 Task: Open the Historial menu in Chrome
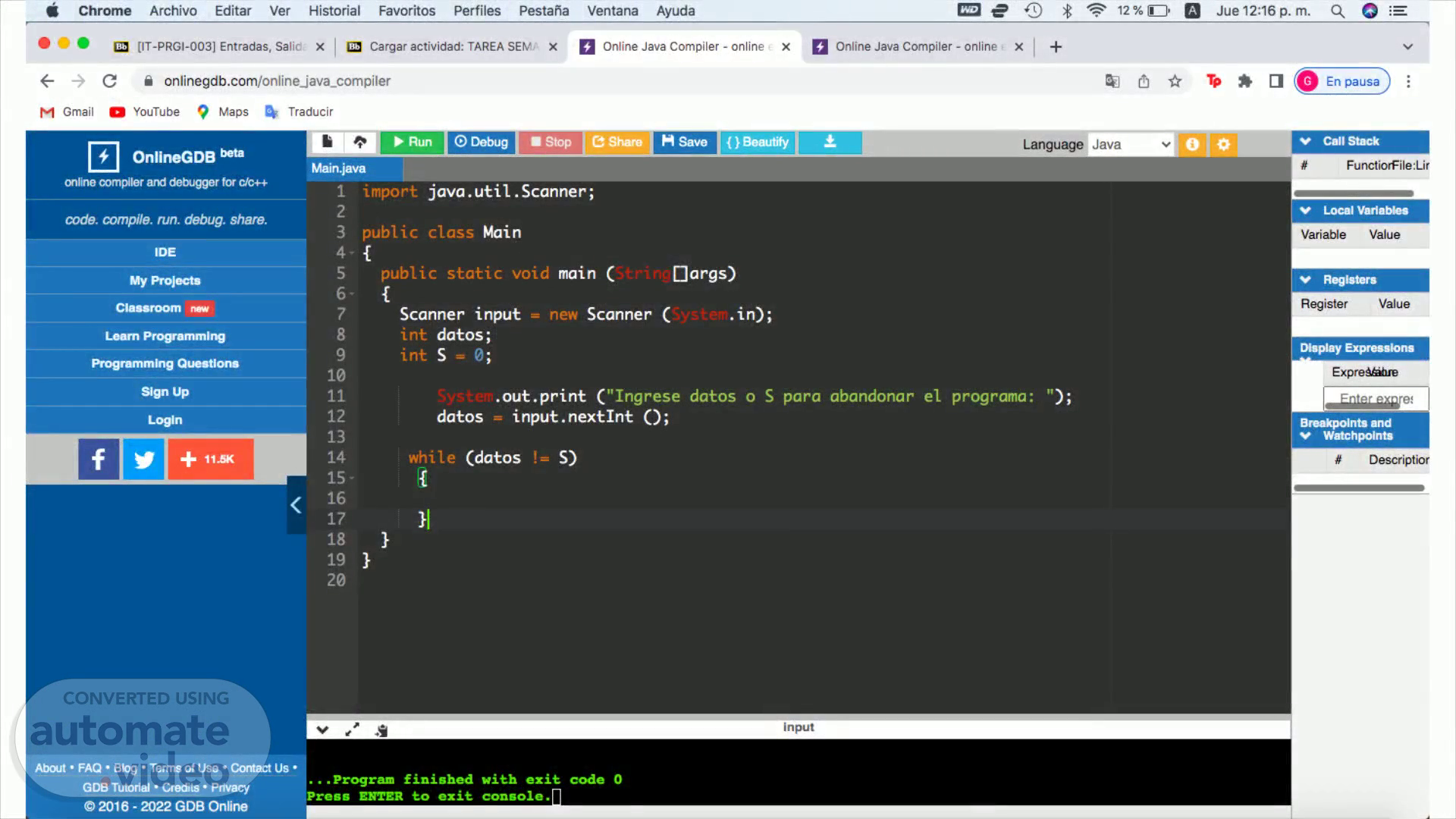pyautogui.click(x=334, y=11)
